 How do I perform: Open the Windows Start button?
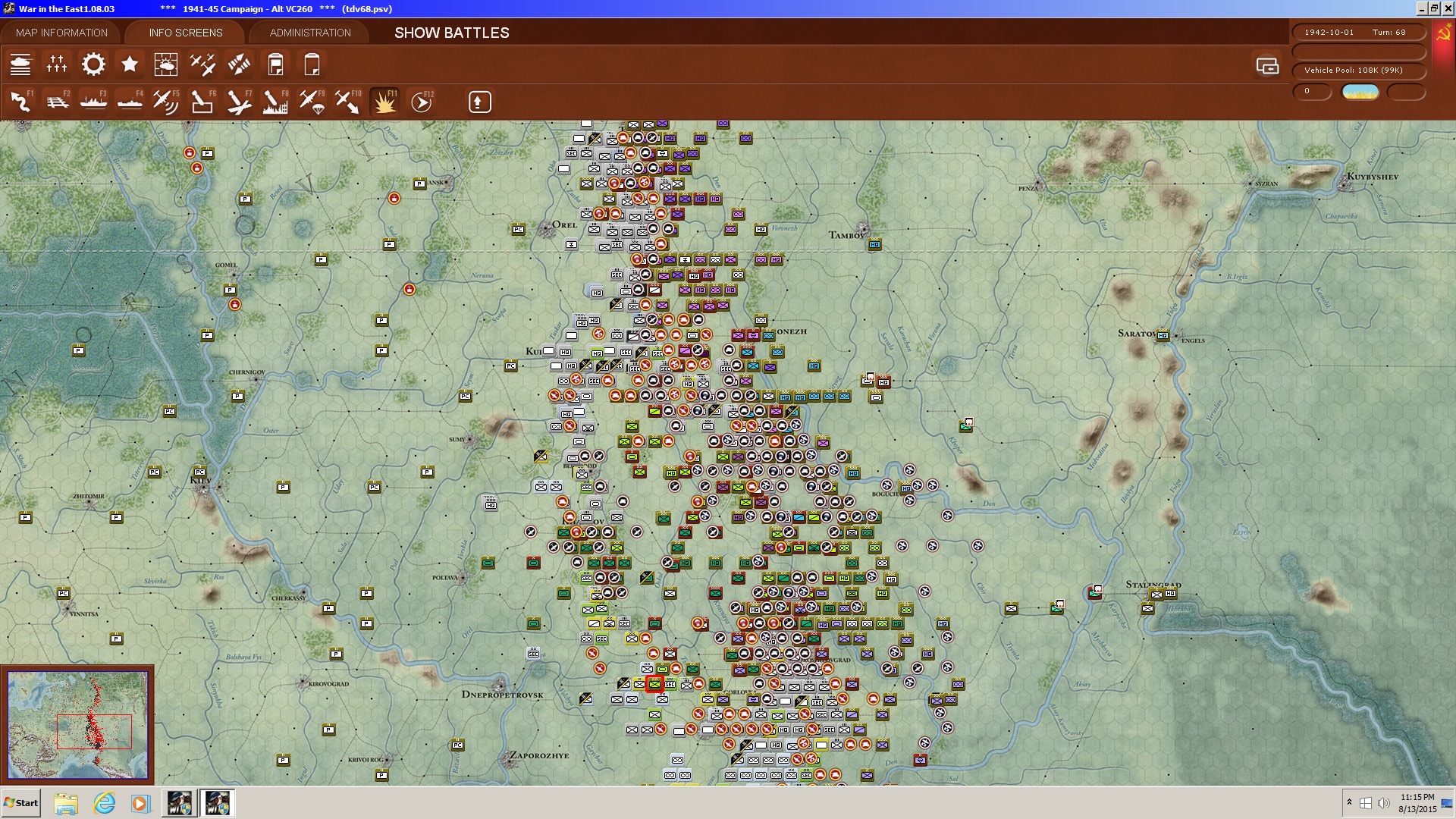[x=21, y=803]
